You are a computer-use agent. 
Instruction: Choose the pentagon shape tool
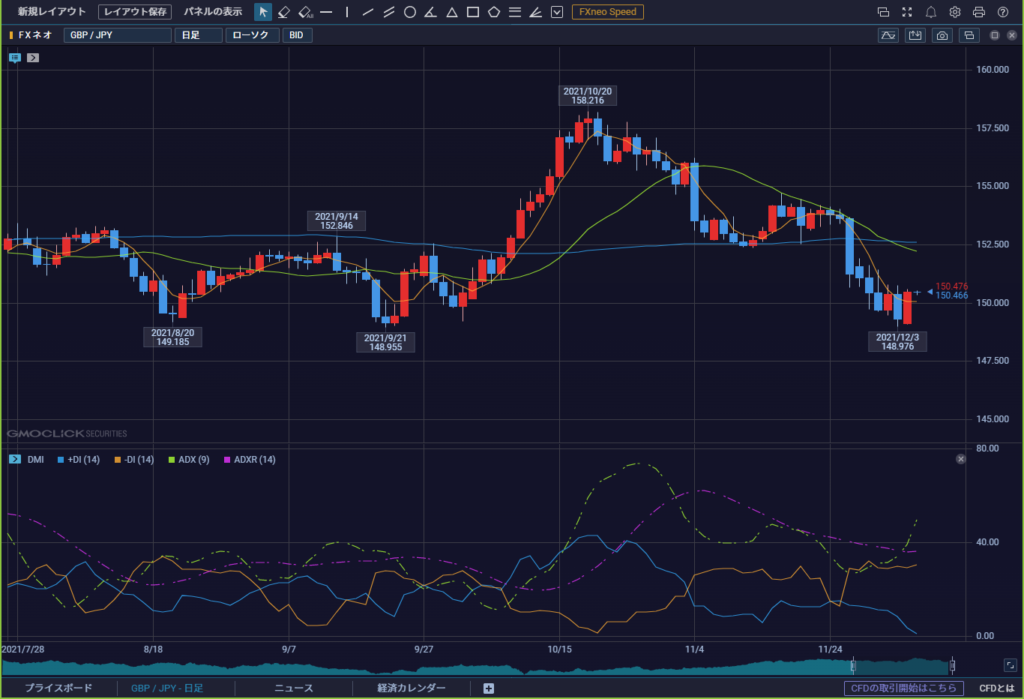(x=494, y=12)
